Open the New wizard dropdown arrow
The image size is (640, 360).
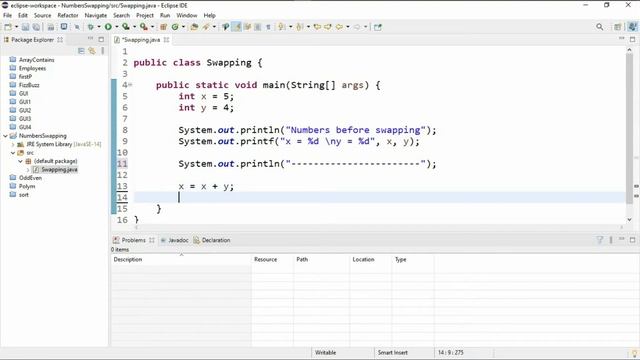(x=16, y=27)
